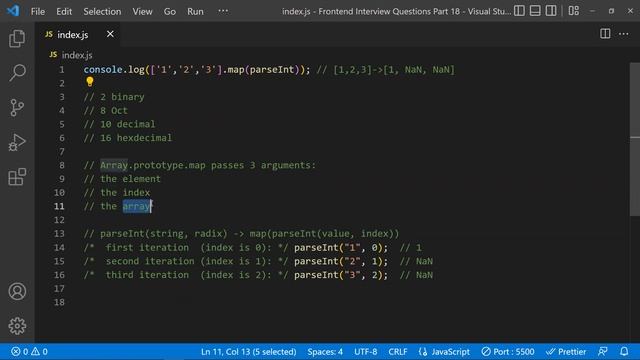The height and width of the screenshot is (360, 640).
Task: Click '// 8 Oct' comment
Action: click(x=105, y=111)
